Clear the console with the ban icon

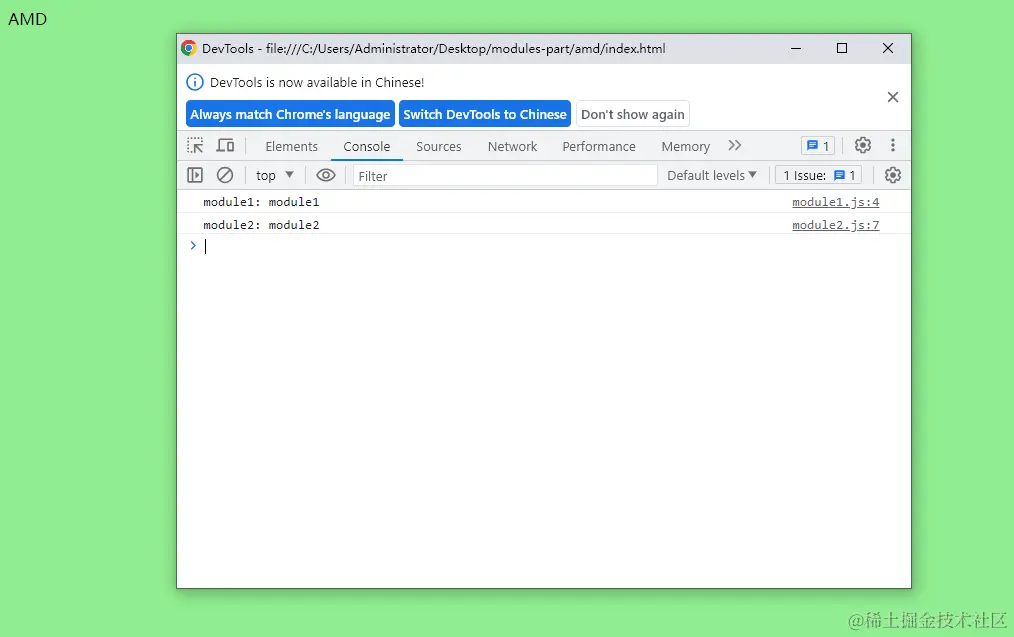224,175
